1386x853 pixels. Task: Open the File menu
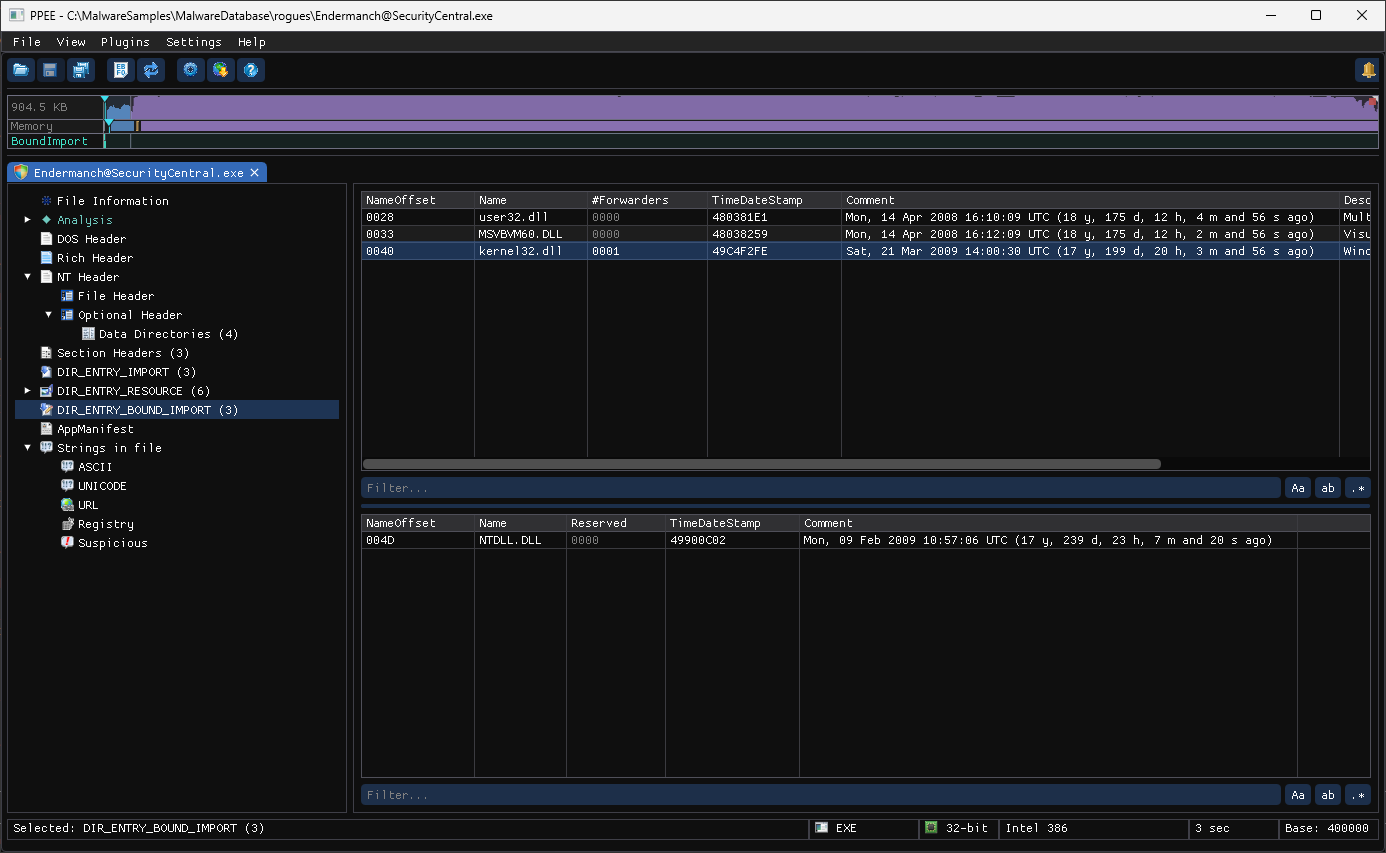click(x=27, y=42)
